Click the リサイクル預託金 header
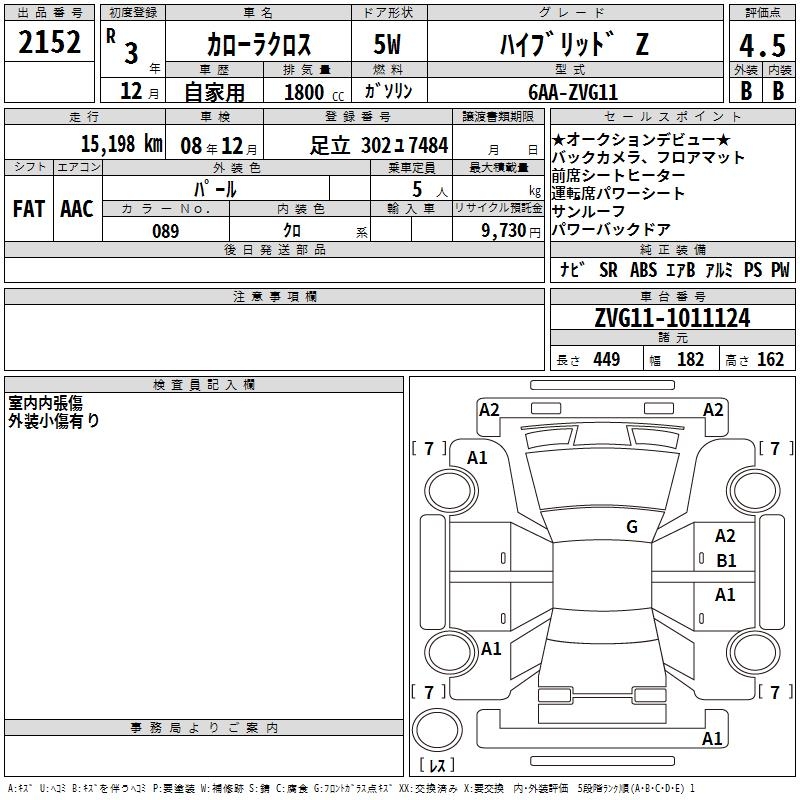 (498, 208)
